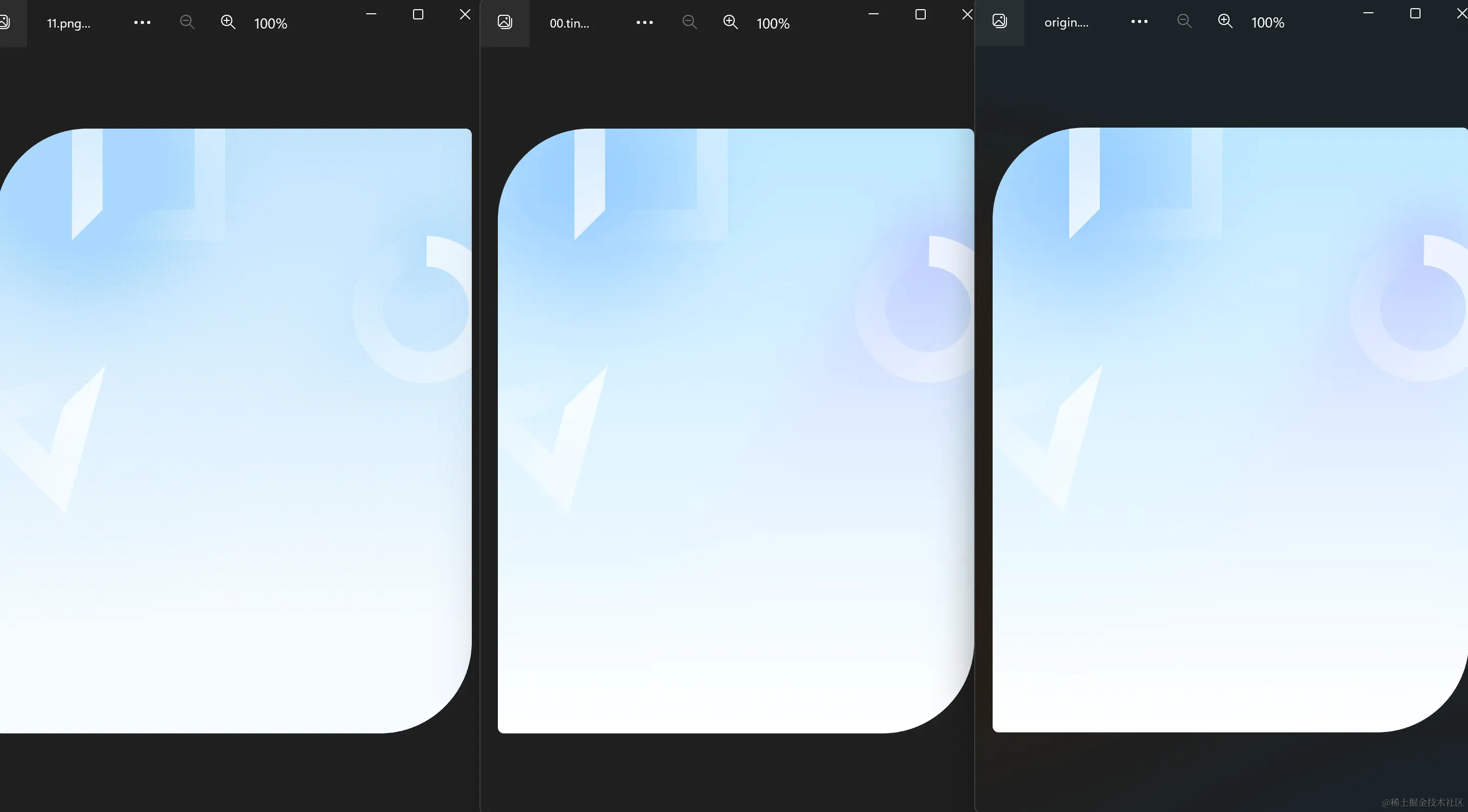Click the 100% zoom level in origin window
The height and width of the screenshot is (812, 1468).
coord(1267,22)
